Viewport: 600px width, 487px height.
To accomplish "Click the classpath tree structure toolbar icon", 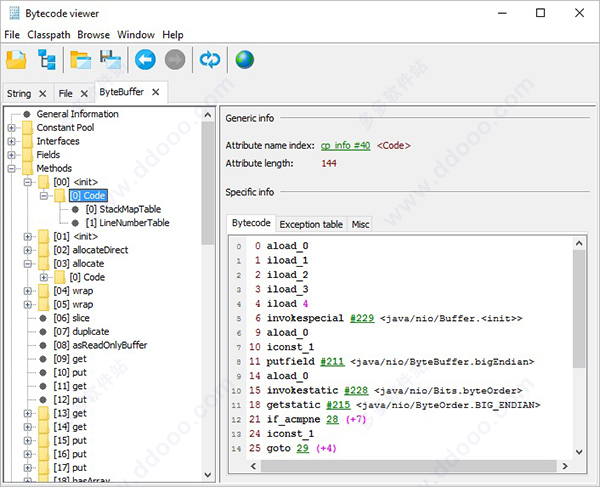I will (47, 60).
